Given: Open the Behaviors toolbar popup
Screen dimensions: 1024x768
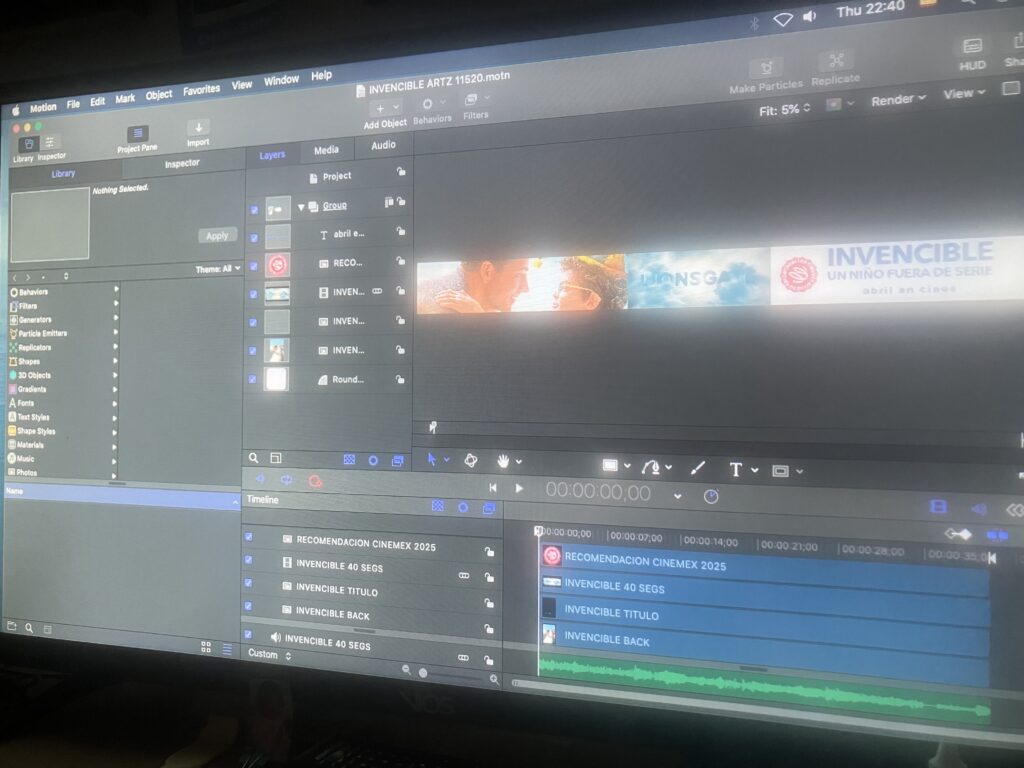Looking at the screenshot, I should coord(432,104).
